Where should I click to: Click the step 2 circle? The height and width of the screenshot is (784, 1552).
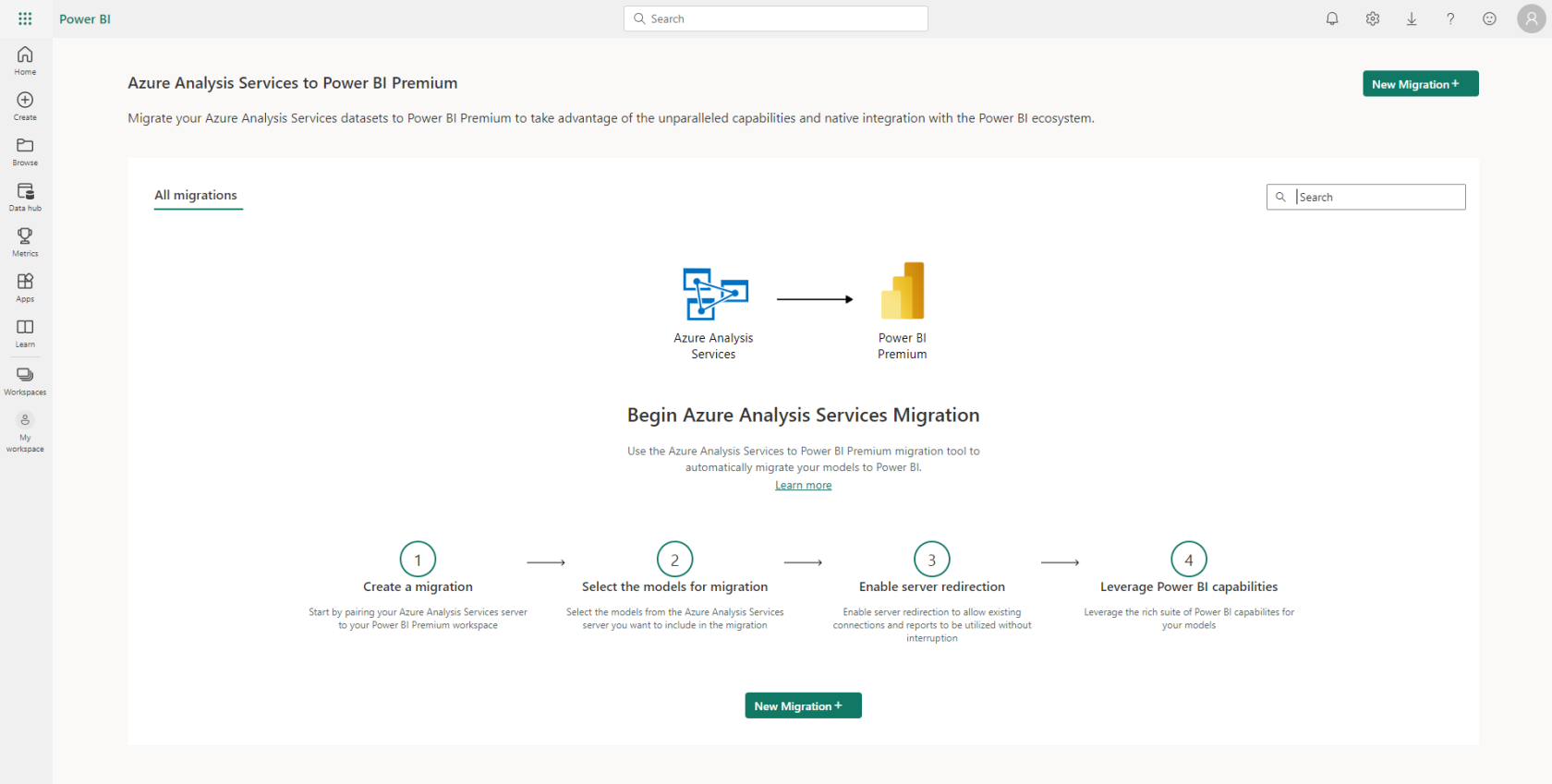point(674,560)
